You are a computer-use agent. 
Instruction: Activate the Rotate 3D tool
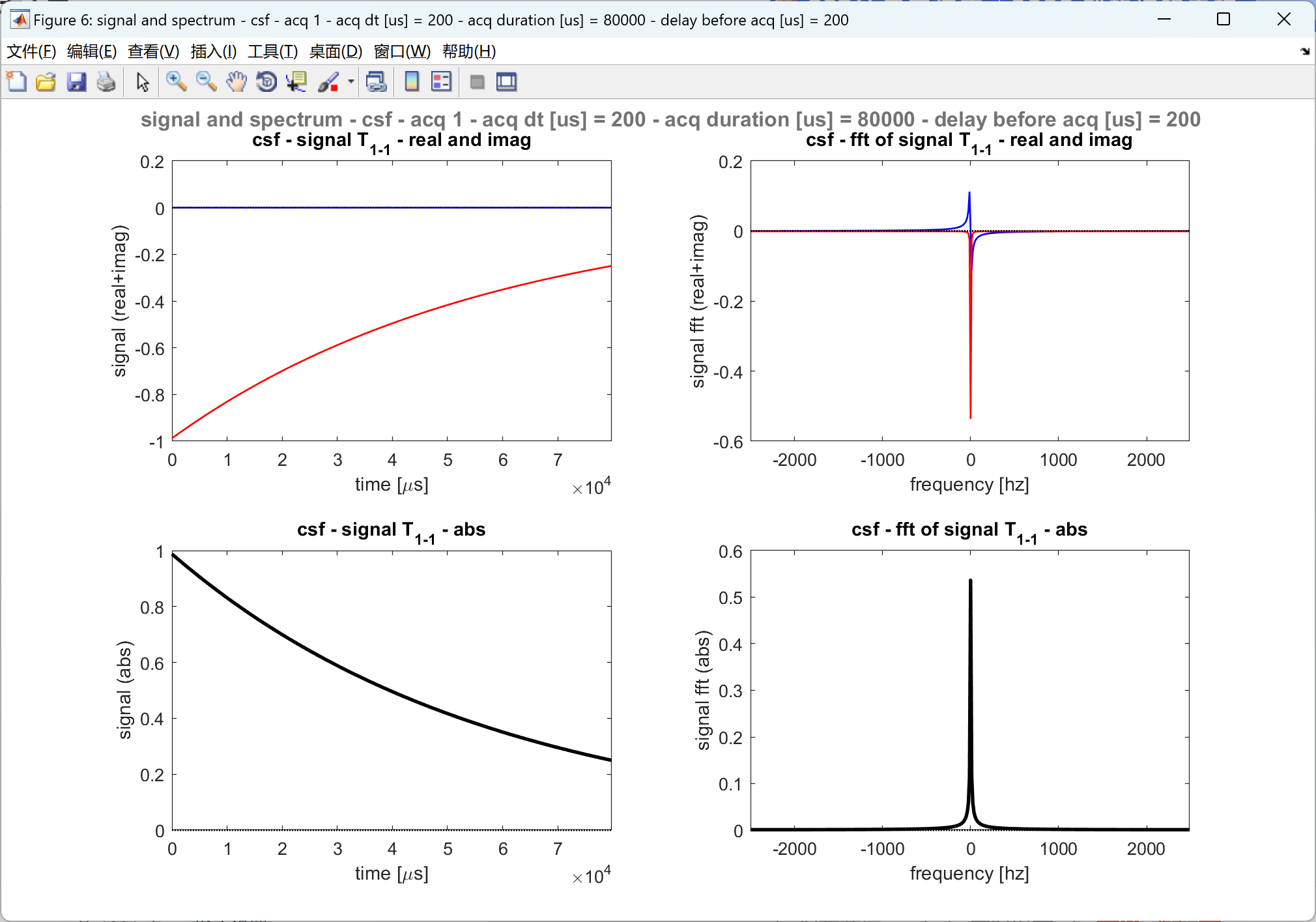pos(266,82)
